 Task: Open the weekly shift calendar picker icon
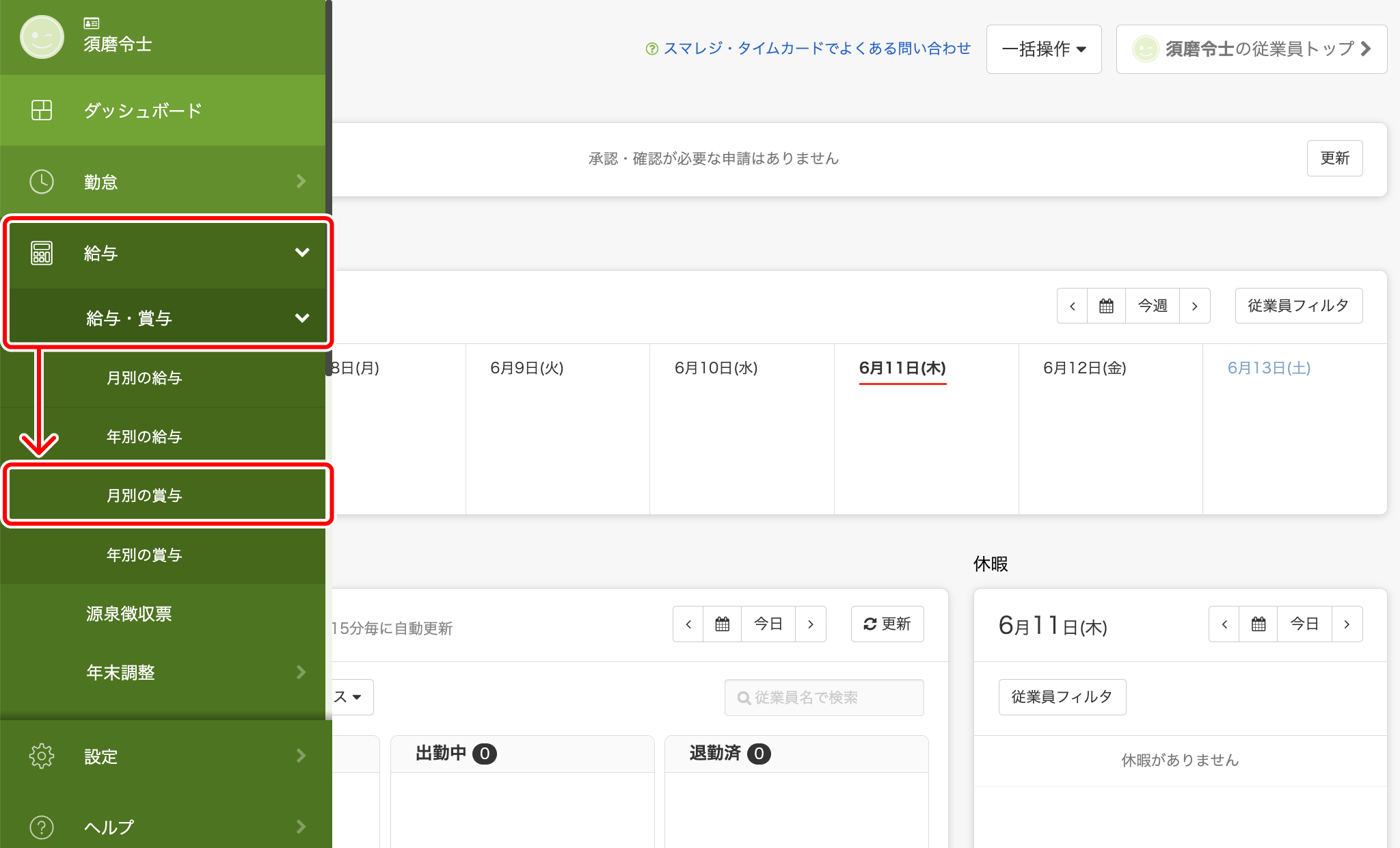1106,306
